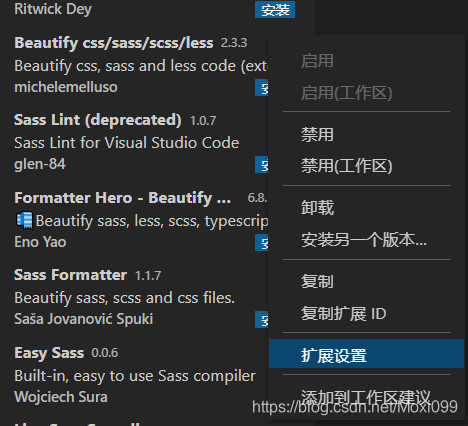Open 扩展设置 from the context menu

point(366,354)
